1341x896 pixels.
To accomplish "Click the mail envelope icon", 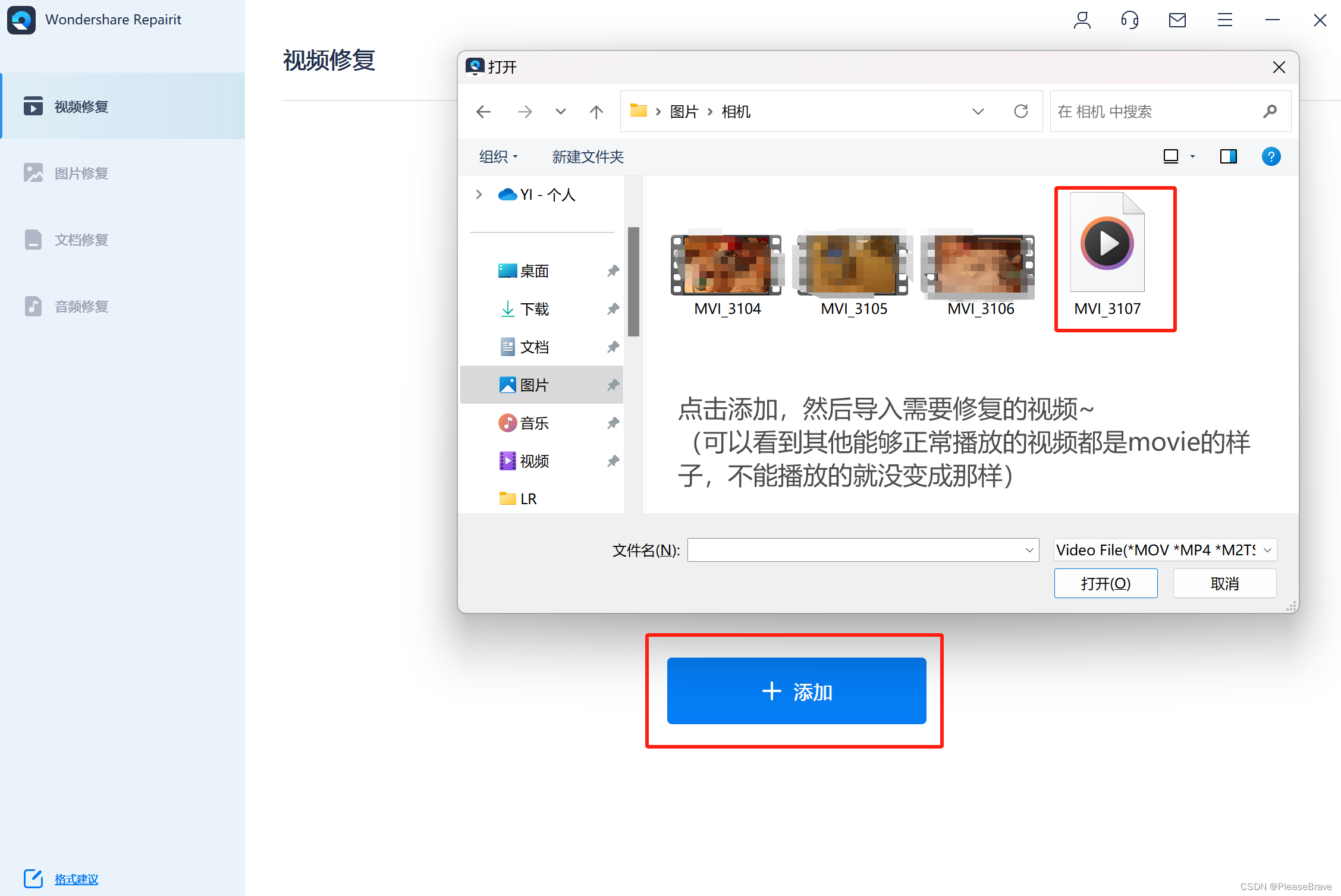I will (1177, 20).
